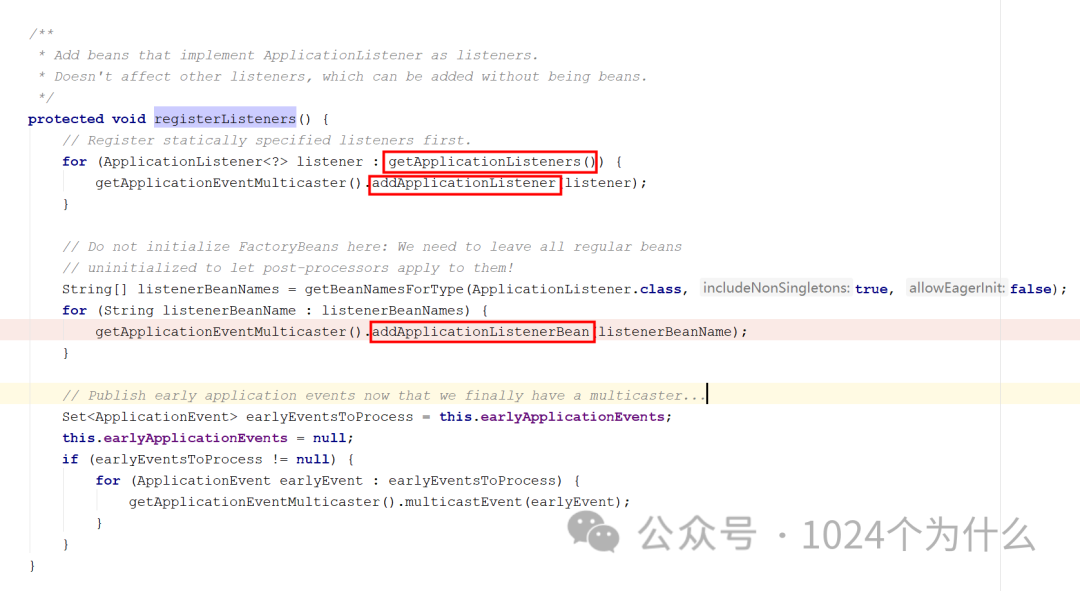Click listener argument passed to addApplicationListener
Screen dimensions: 1080x591
[598, 183]
